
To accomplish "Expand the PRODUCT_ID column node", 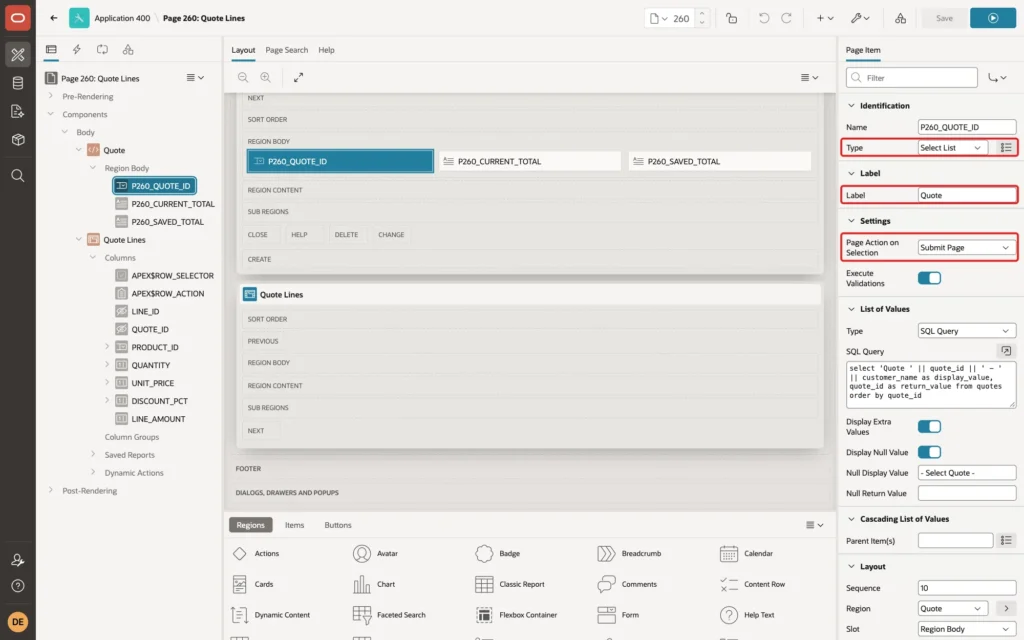I will tap(107, 347).
